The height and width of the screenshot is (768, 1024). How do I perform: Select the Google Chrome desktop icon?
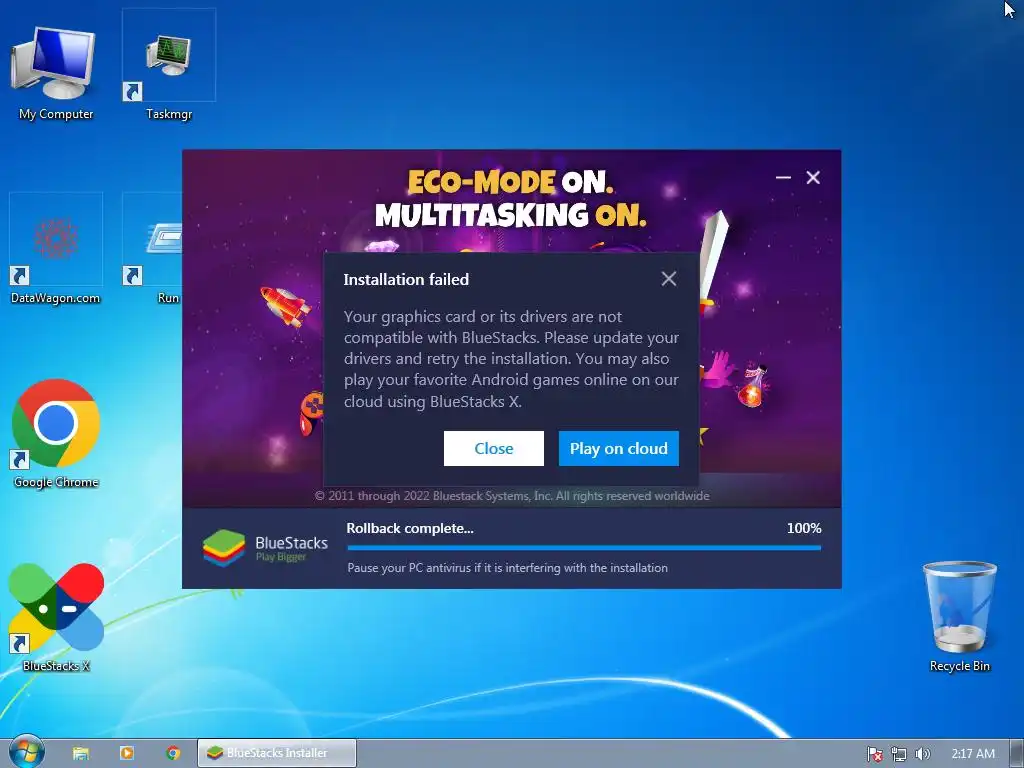[56, 434]
